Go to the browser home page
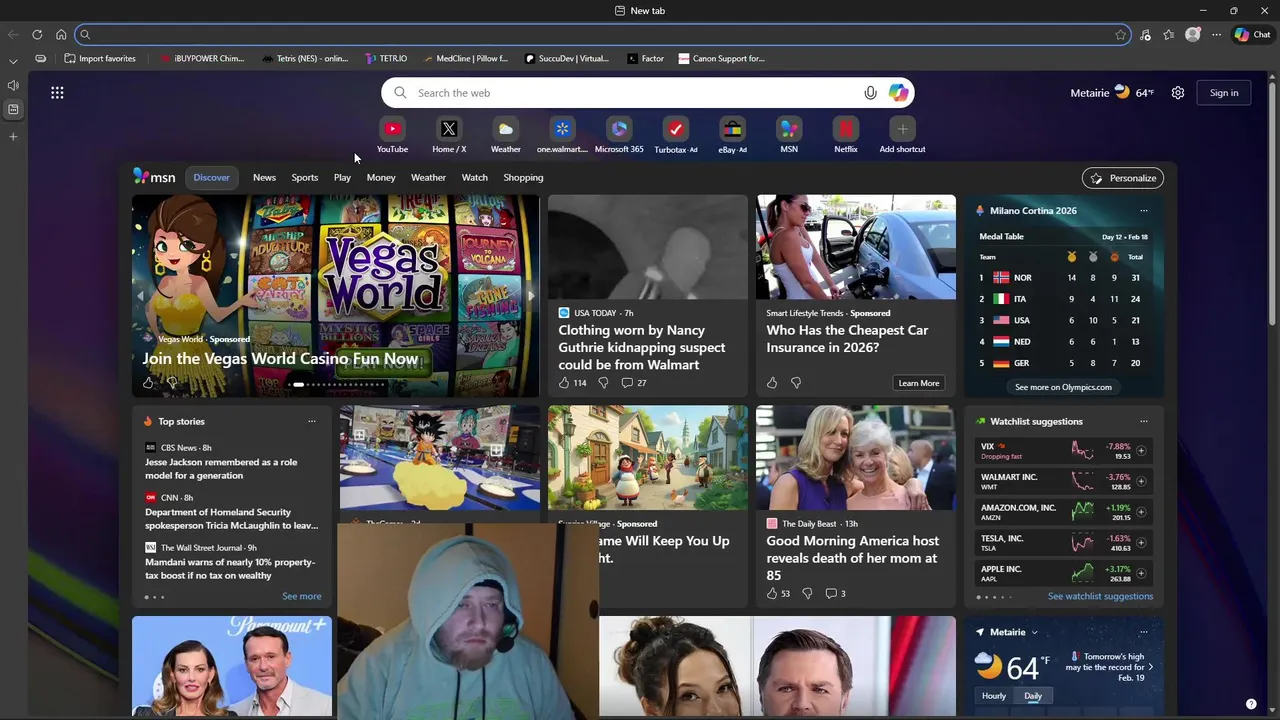1280x720 pixels. [x=61, y=34]
